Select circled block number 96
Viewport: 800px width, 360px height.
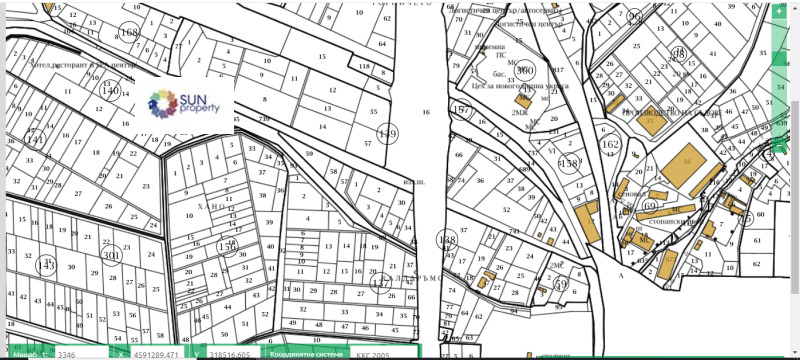point(634,16)
